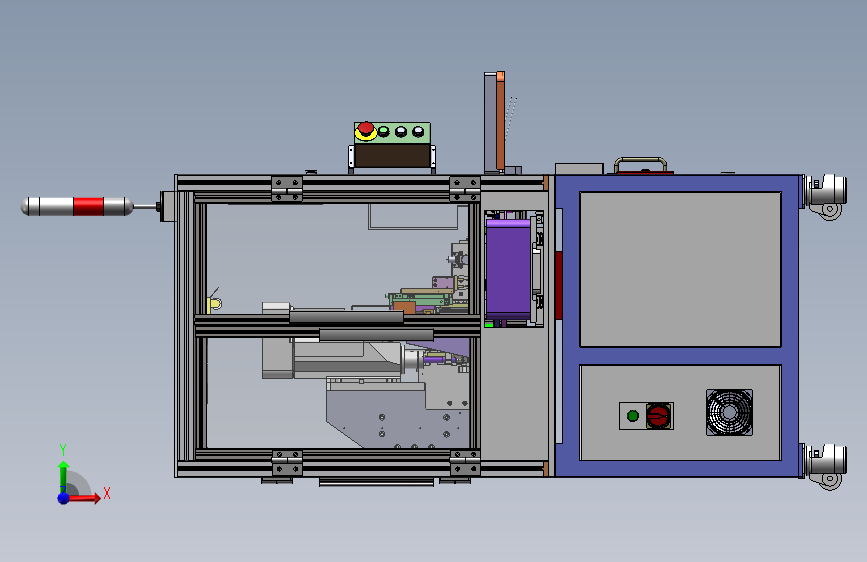Select the carry handle on top of cabinet
This screenshot has height=562, width=867.
640,164
